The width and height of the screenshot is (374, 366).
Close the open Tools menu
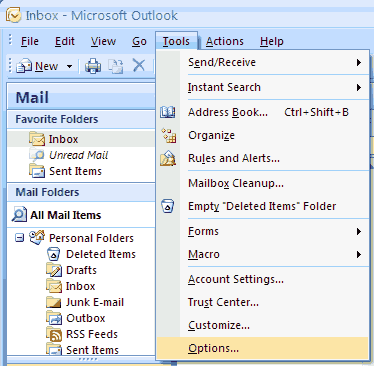click(x=176, y=41)
